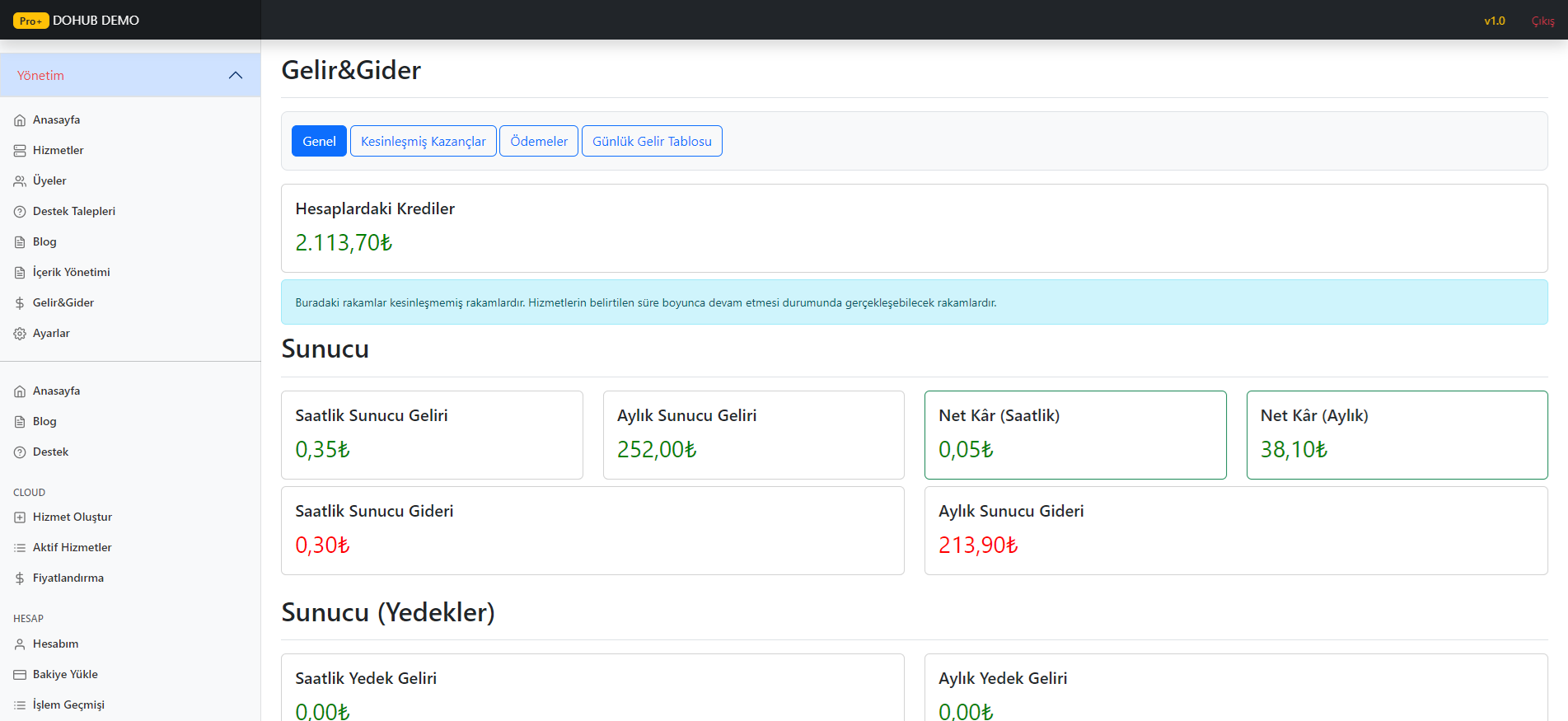Viewport: 1568px width, 721px height.
Task: Click the Saatlik Sunucu Gideri value 0,30₺
Action: [323, 545]
